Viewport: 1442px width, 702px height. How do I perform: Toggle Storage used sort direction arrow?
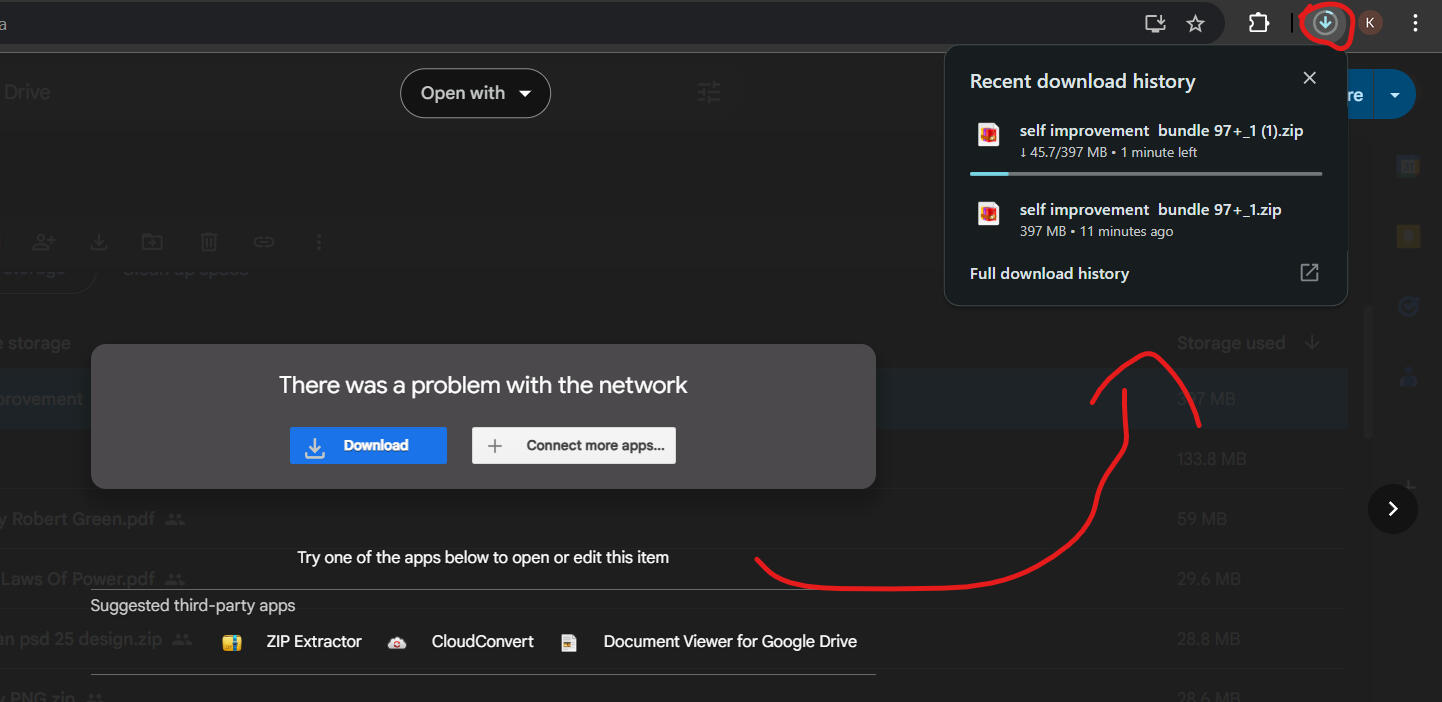(x=1312, y=343)
